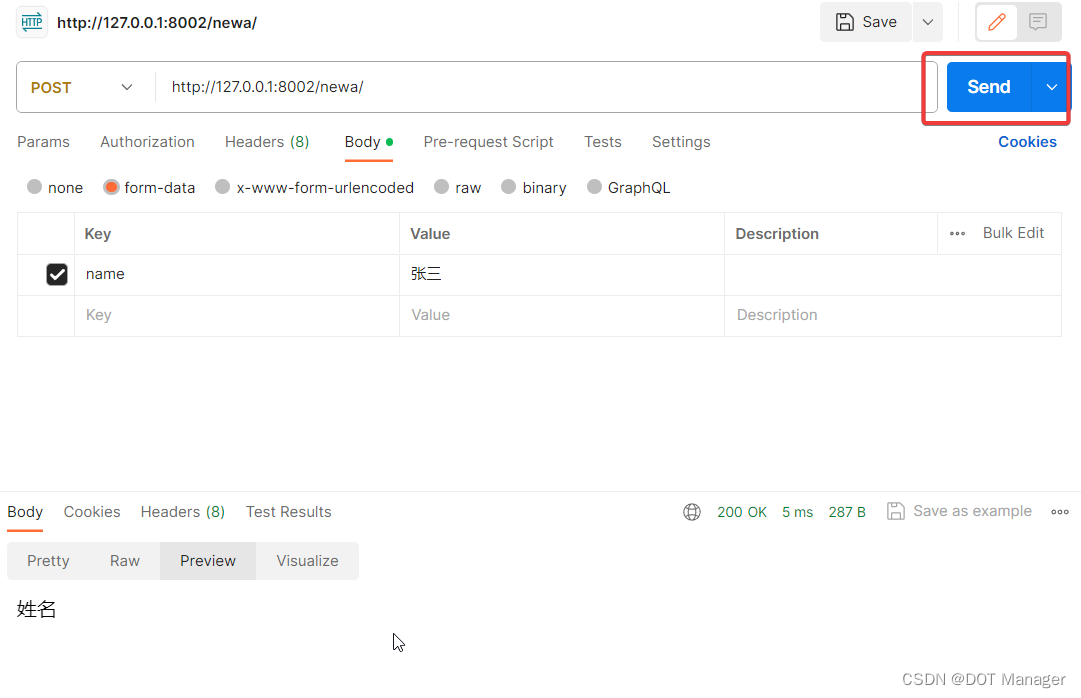Image resolution: width=1081 pixels, height=698 pixels.
Task: Uncheck the name row checkbox
Action: click(57, 275)
